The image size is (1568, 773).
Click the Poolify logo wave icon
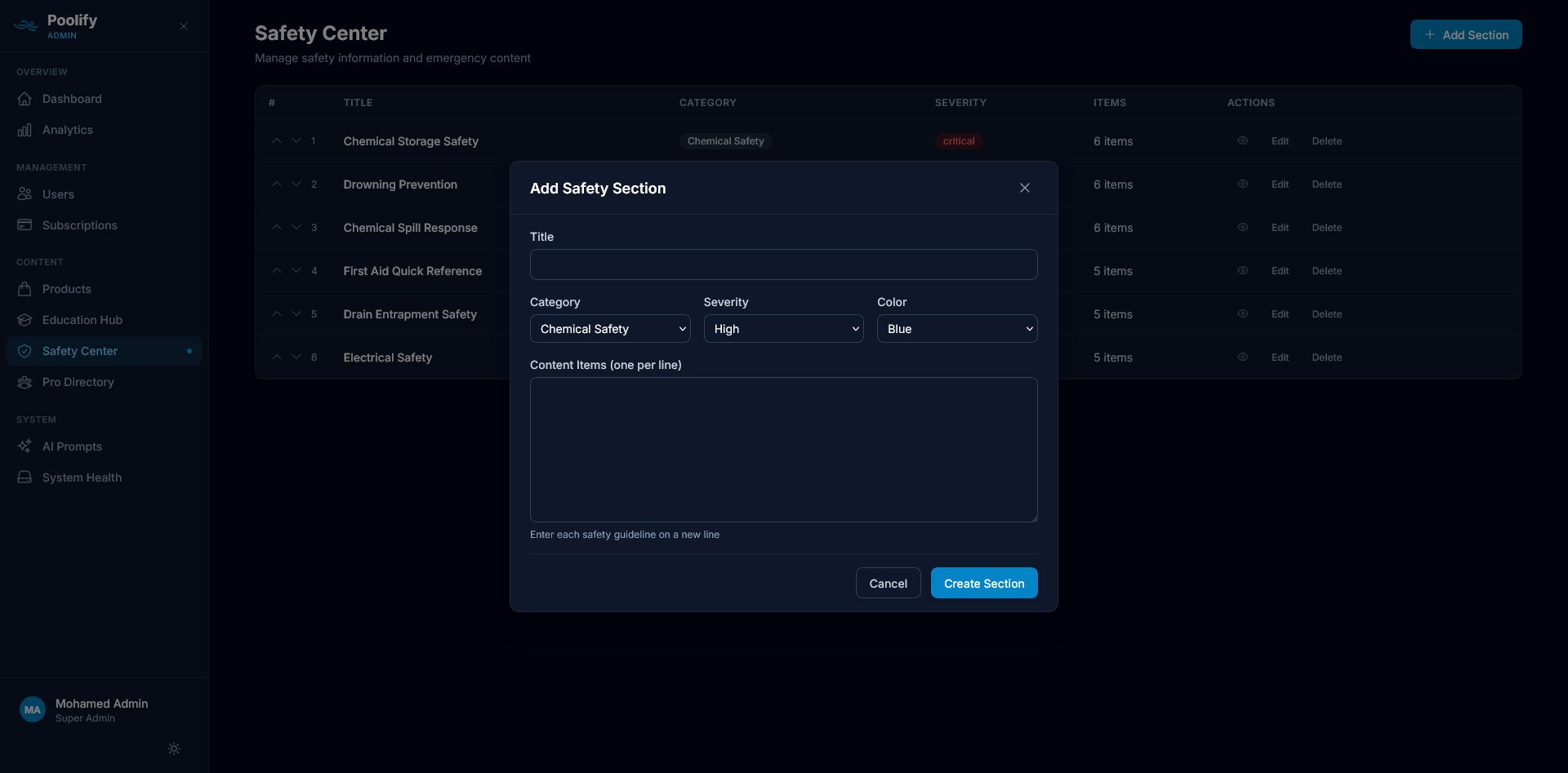click(25, 25)
